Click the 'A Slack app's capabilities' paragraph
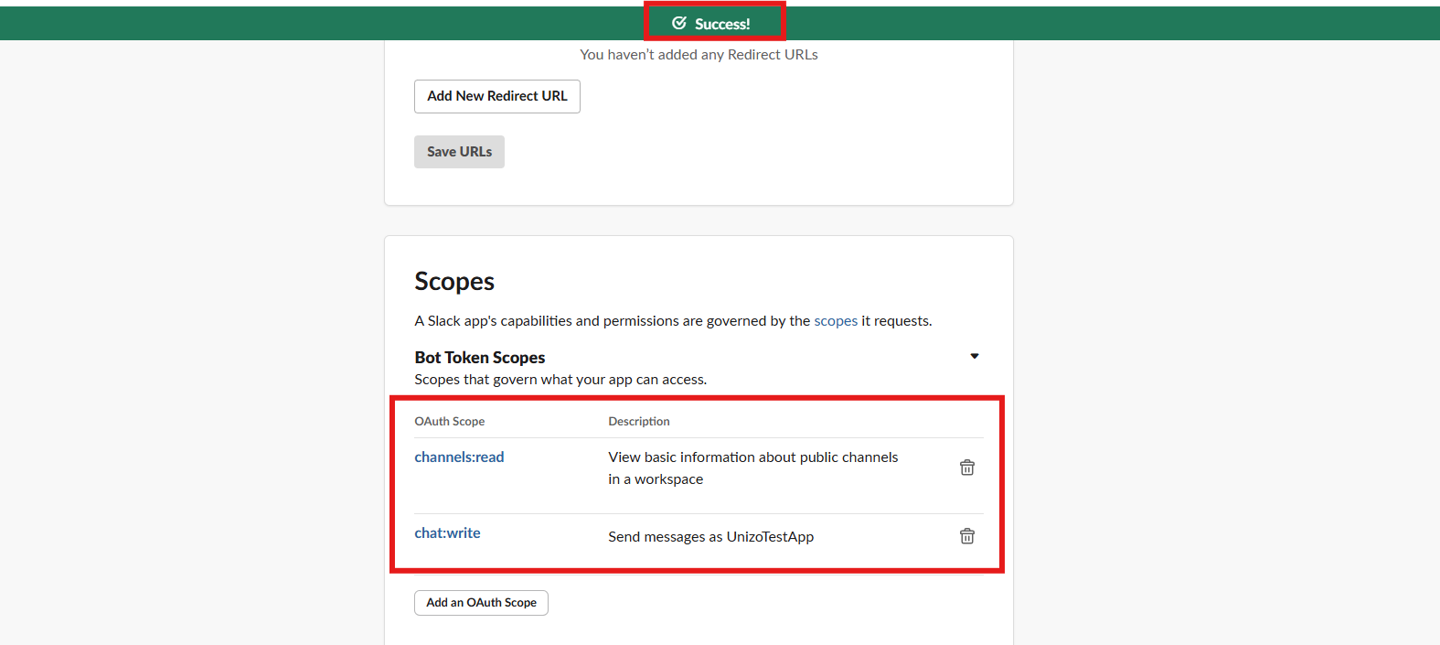1440x645 pixels. (x=611, y=321)
